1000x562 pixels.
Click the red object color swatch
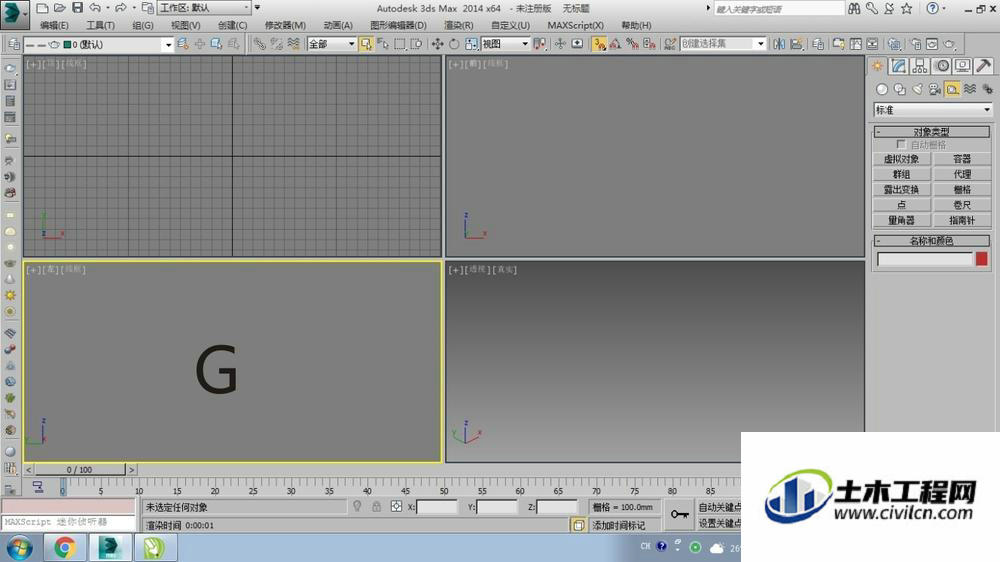coord(982,258)
